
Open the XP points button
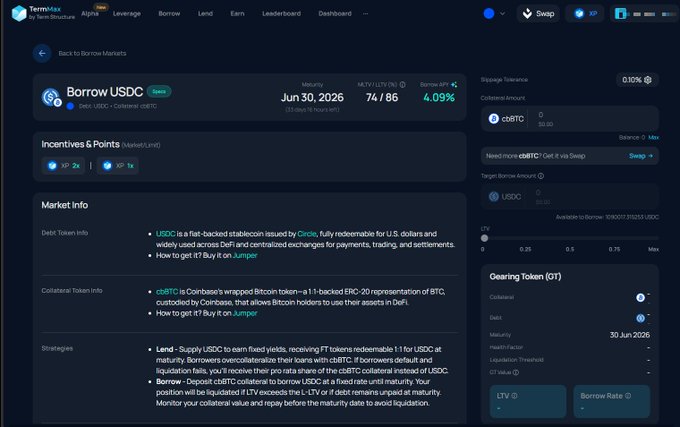[x=585, y=13]
